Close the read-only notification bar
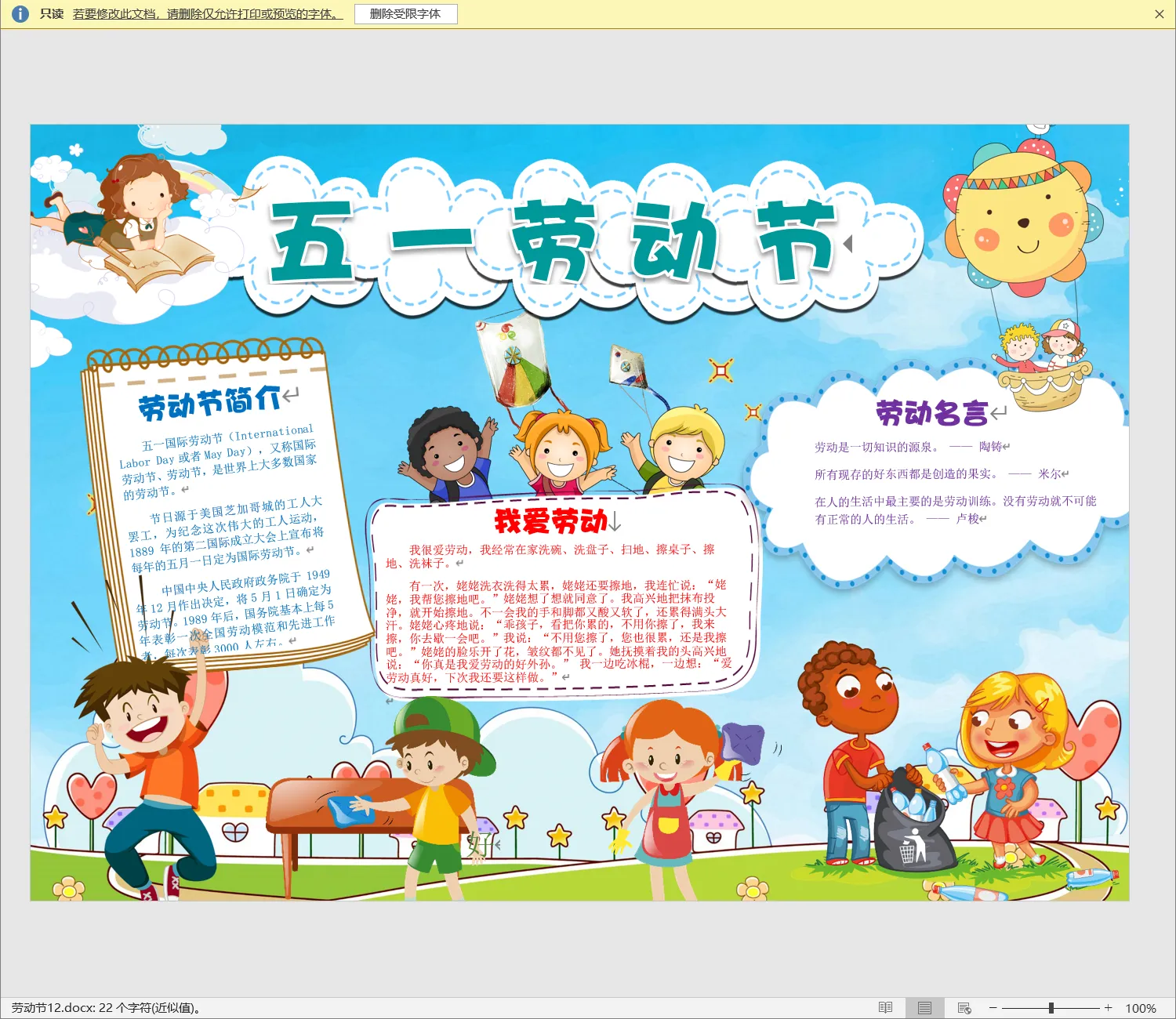The height and width of the screenshot is (1019, 1176). click(1159, 14)
